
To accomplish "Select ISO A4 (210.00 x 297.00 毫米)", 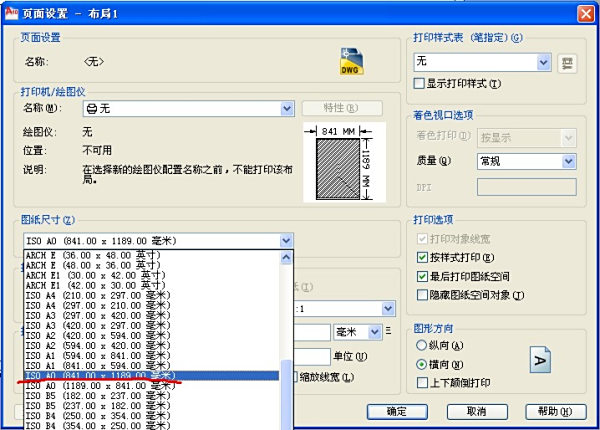I will point(152,295).
